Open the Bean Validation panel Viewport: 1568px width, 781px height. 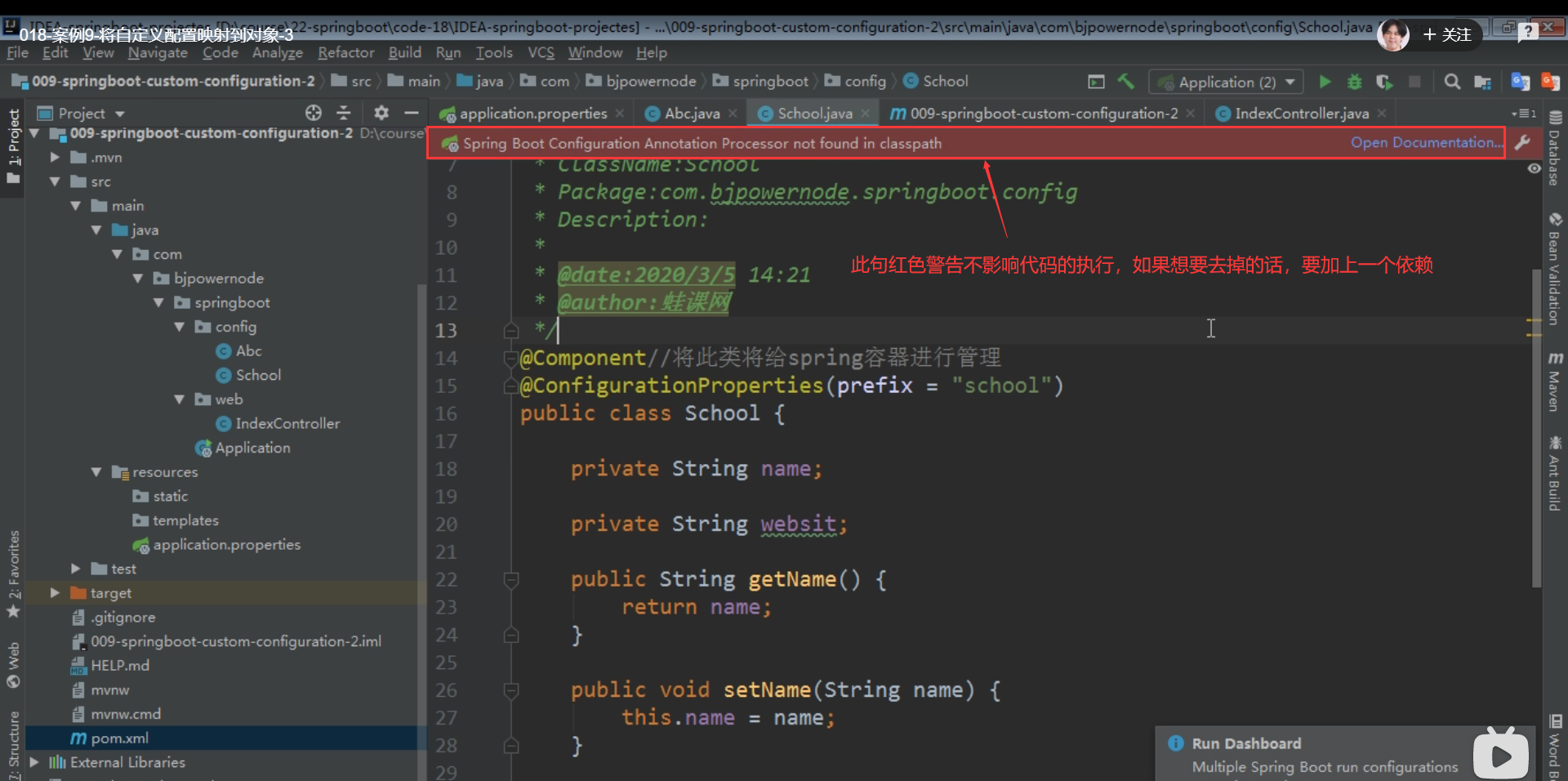(x=1554, y=270)
